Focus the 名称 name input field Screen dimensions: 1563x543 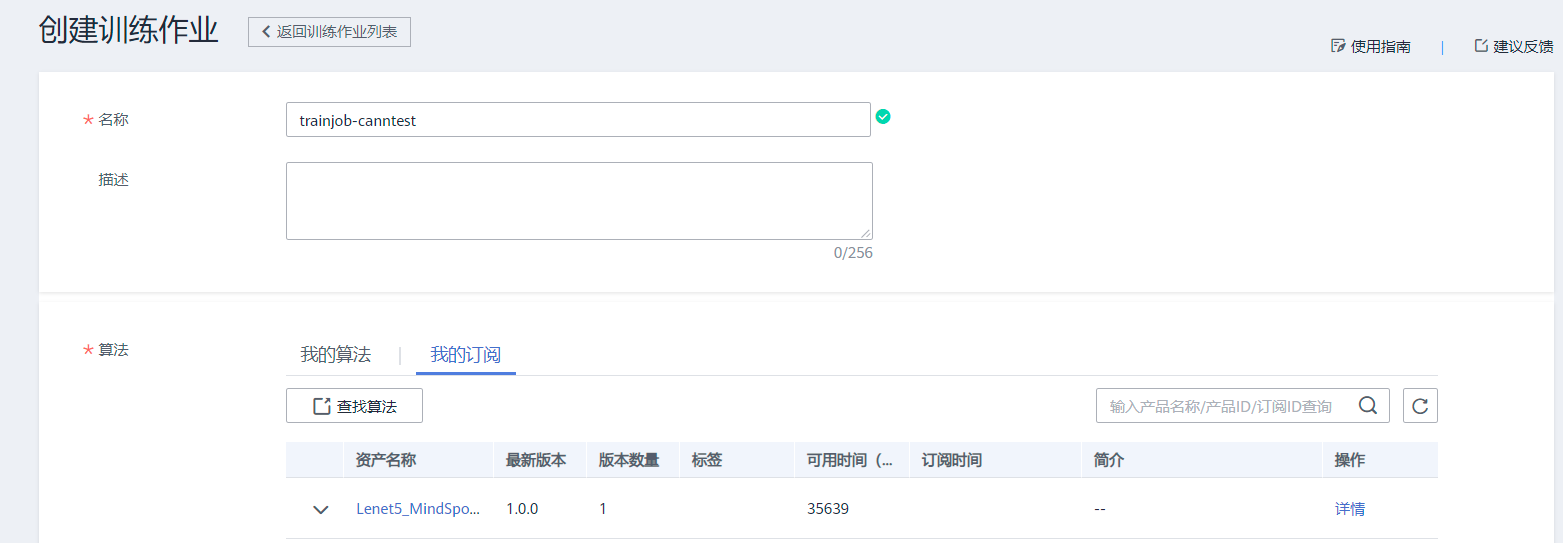pyautogui.click(x=578, y=120)
